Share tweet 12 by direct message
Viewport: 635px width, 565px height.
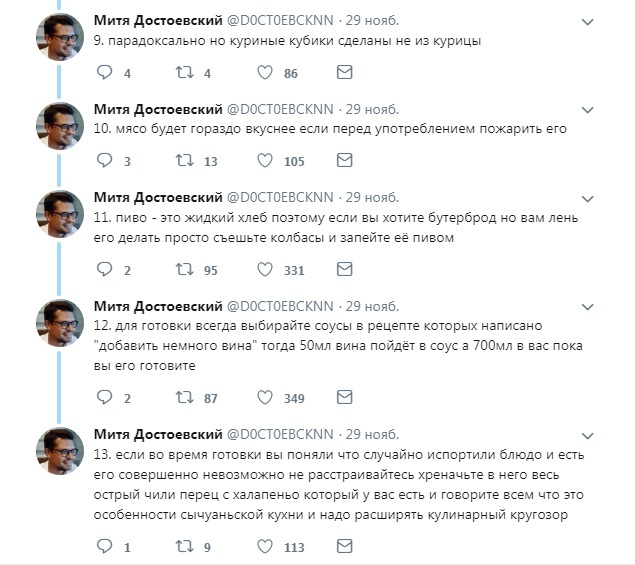pos(344,398)
